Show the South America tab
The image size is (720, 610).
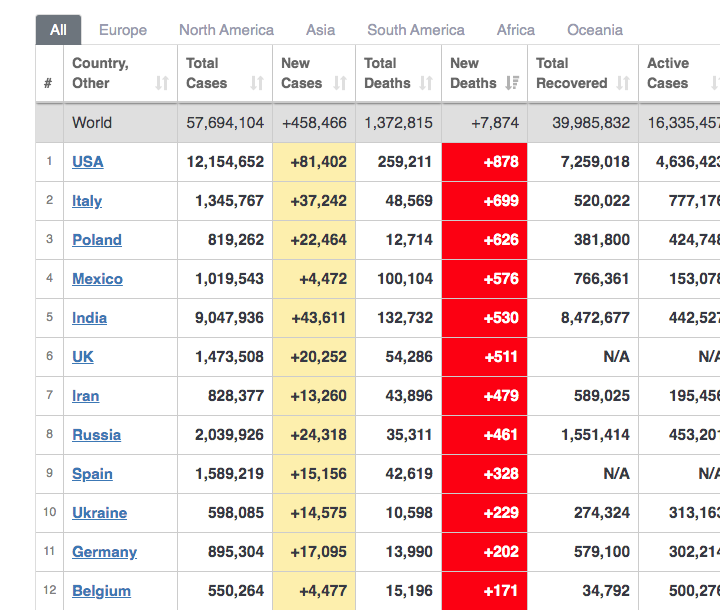[415, 30]
